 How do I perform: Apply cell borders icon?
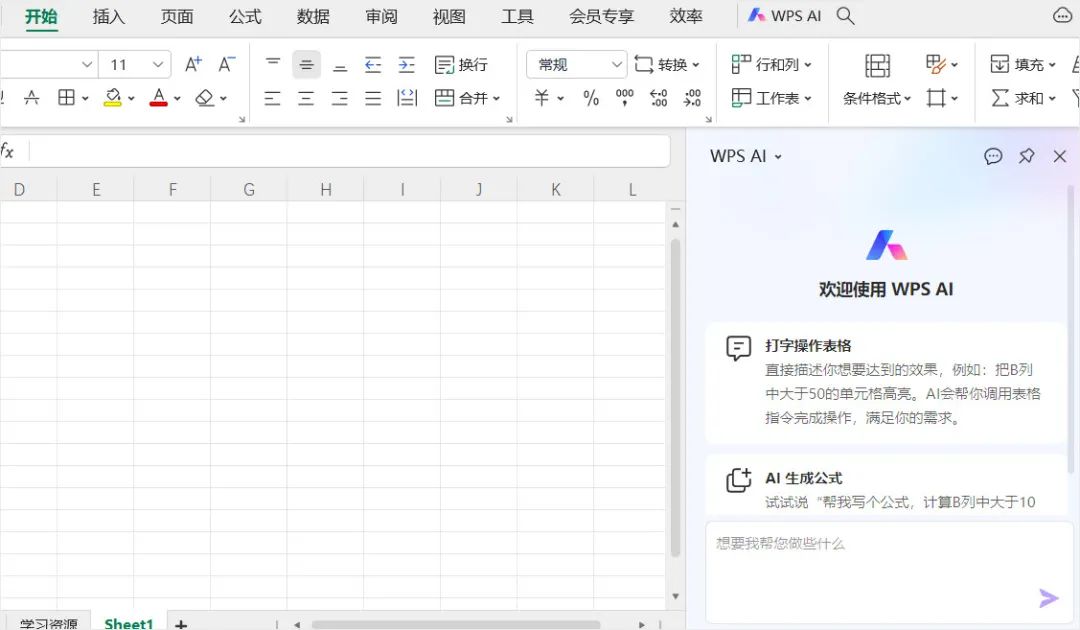tap(66, 98)
